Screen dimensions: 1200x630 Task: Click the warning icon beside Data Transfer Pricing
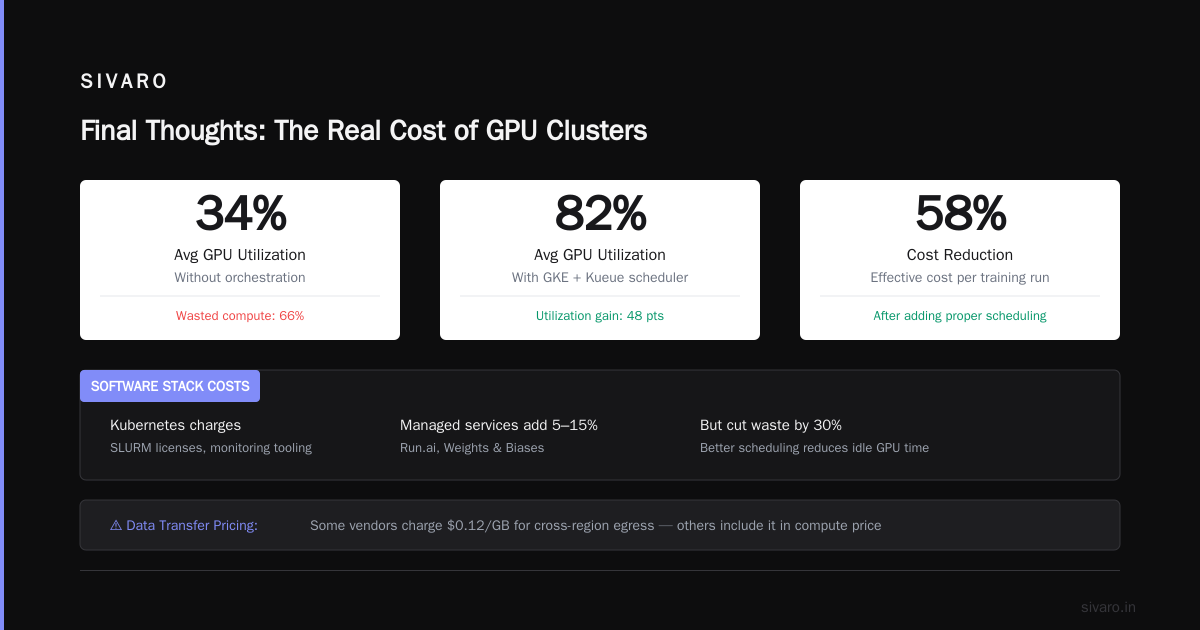click(x=116, y=525)
